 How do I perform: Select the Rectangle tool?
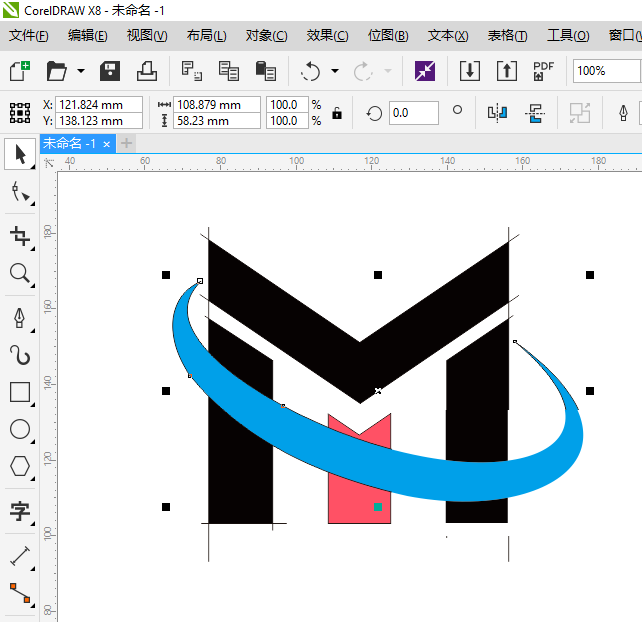click(19, 392)
